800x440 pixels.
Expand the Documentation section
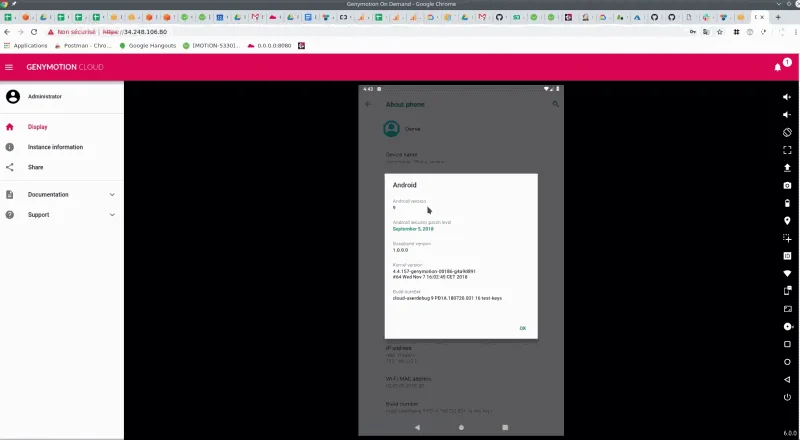(x=62, y=194)
